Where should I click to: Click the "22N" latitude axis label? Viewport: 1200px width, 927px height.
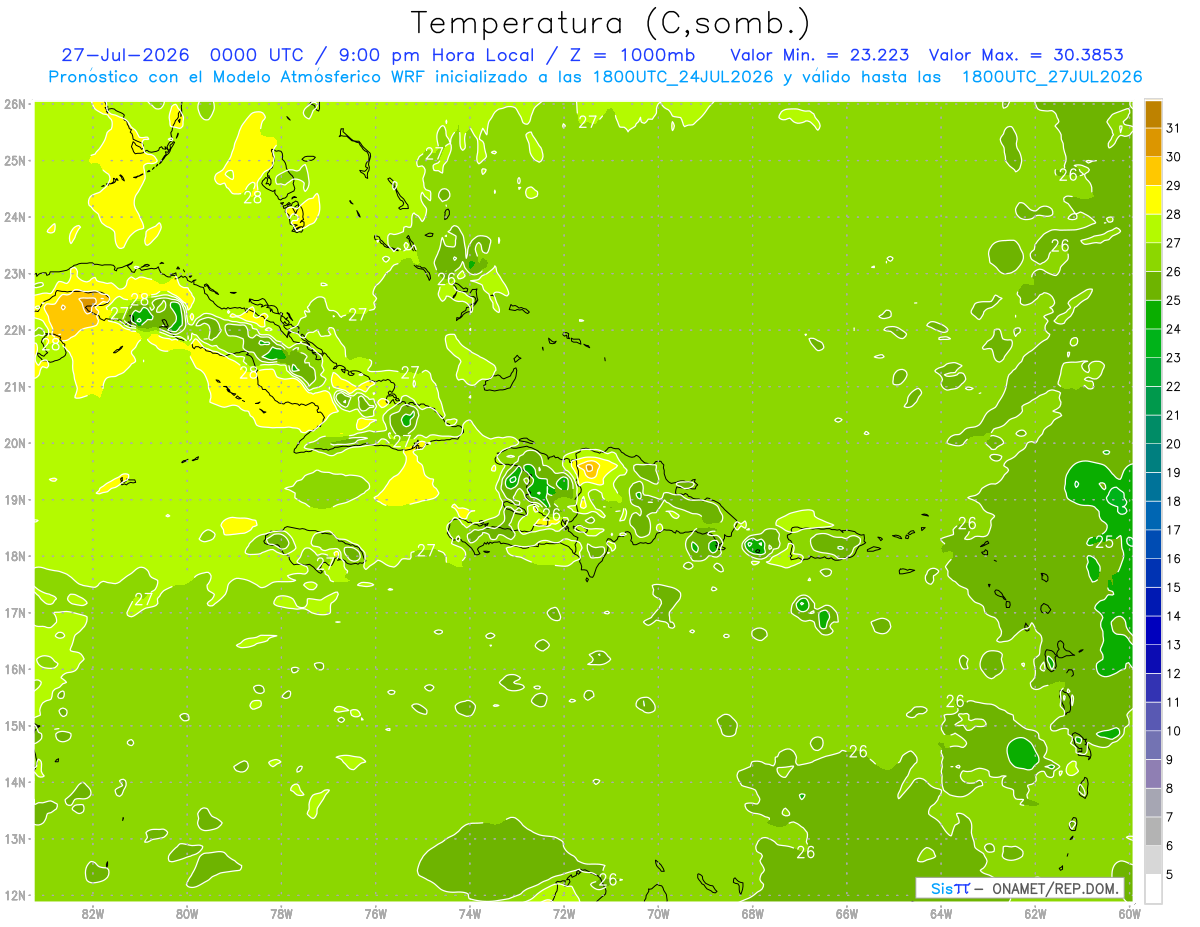coord(15,330)
